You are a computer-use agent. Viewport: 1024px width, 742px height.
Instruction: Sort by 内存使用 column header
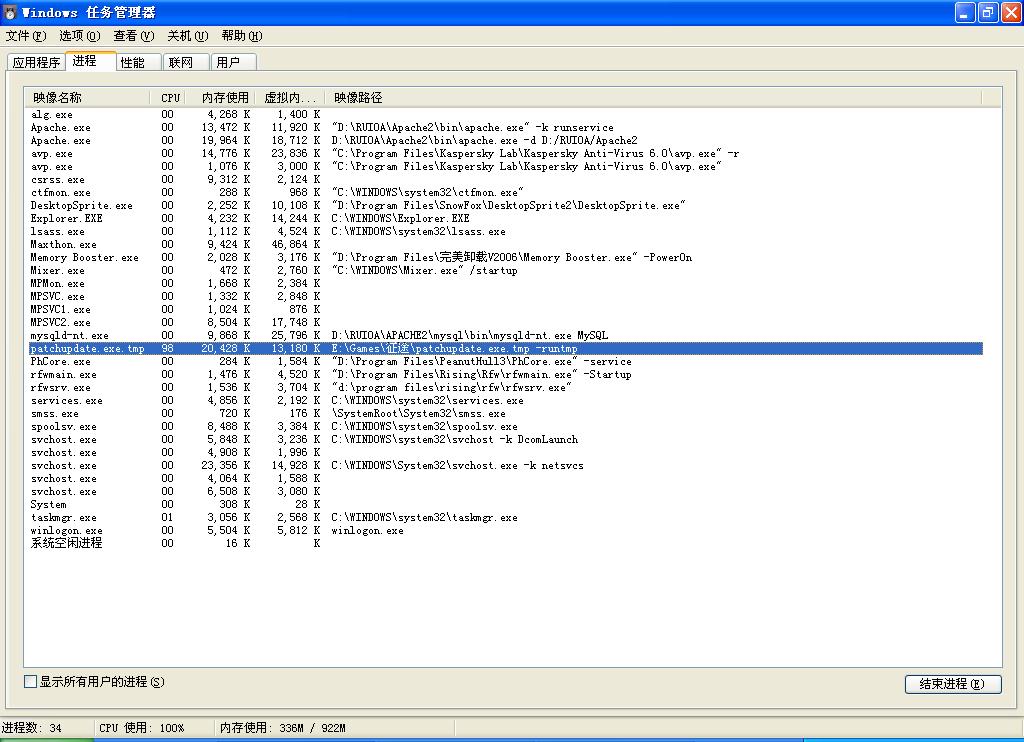(x=221, y=97)
